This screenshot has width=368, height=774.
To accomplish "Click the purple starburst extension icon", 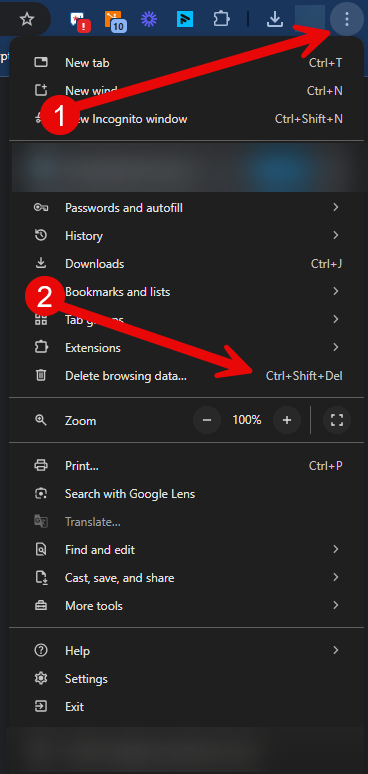I will pyautogui.click(x=148, y=19).
